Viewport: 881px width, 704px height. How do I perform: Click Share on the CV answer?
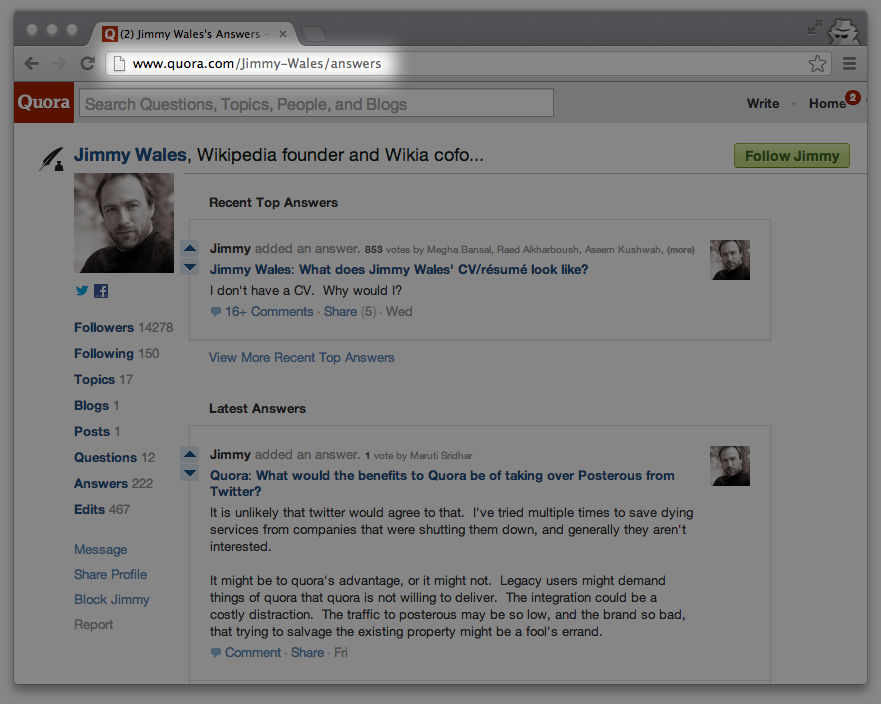[x=340, y=311]
